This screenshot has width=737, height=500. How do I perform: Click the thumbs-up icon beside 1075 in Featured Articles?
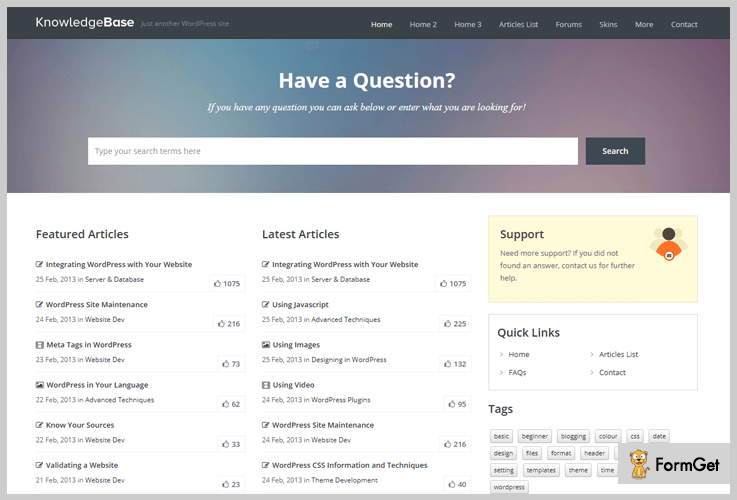pyautogui.click(x=218, y=284)
